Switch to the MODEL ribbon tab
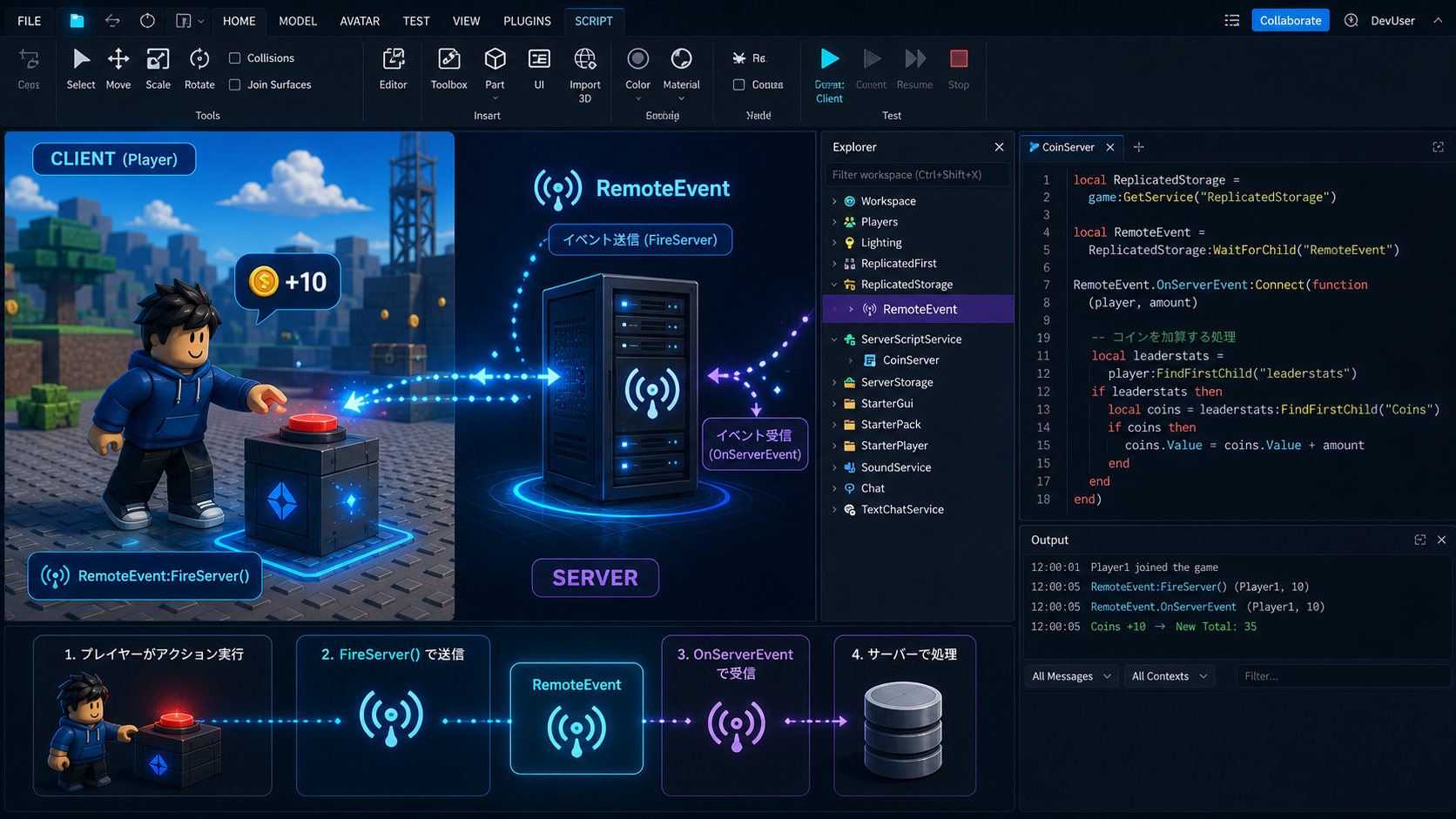This screenshot has height=819, width=1456. click(x=298, y=21)
